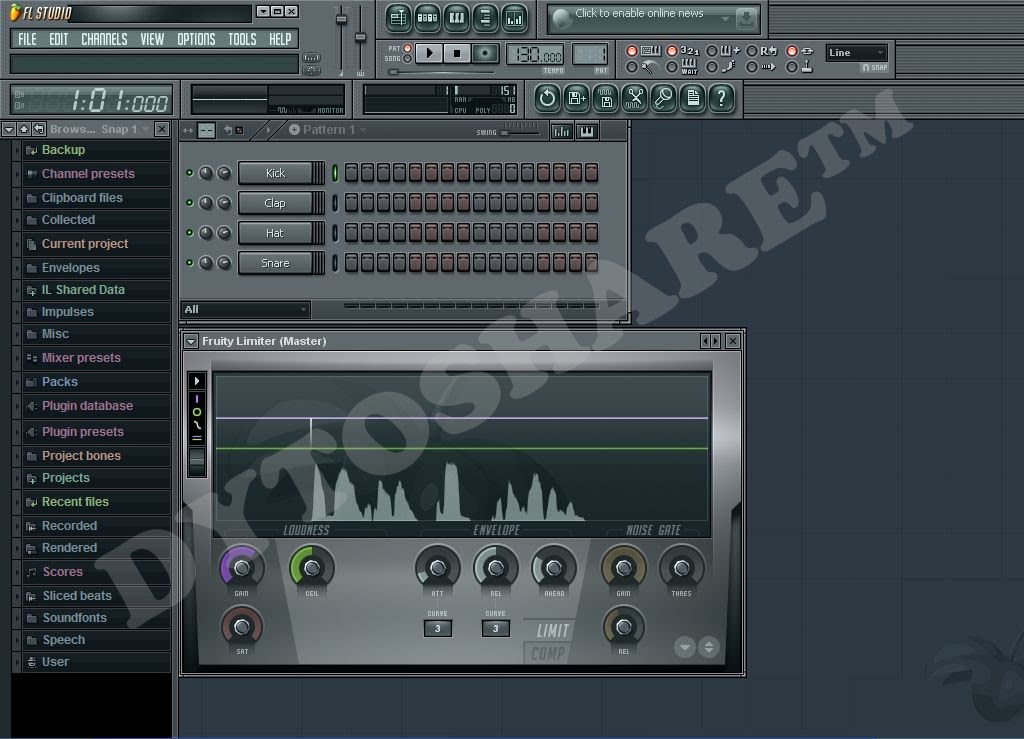Screen dimensions: 1024x739
Task: Click the Save new version icon
Action: (577, 99)
